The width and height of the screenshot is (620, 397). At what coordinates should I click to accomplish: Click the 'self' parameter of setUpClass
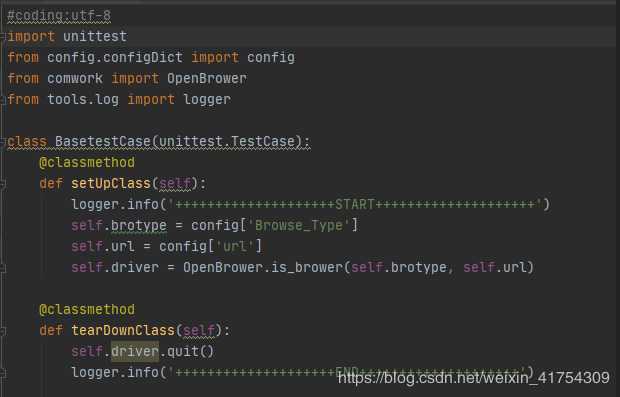175,183
